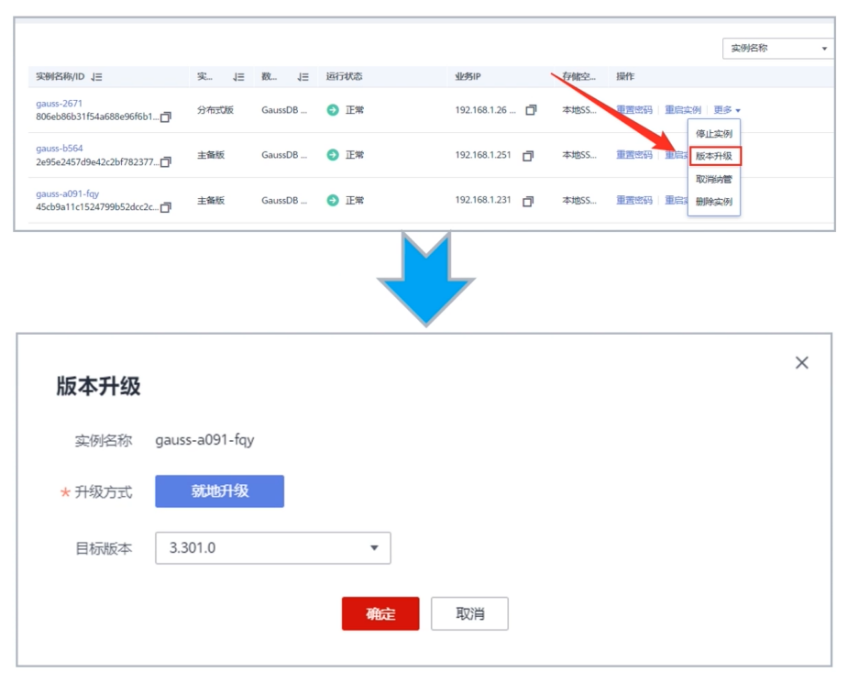844x679 pixels.
Task: Open instance gauss-a091-fqy link
Action: (67, 193)
